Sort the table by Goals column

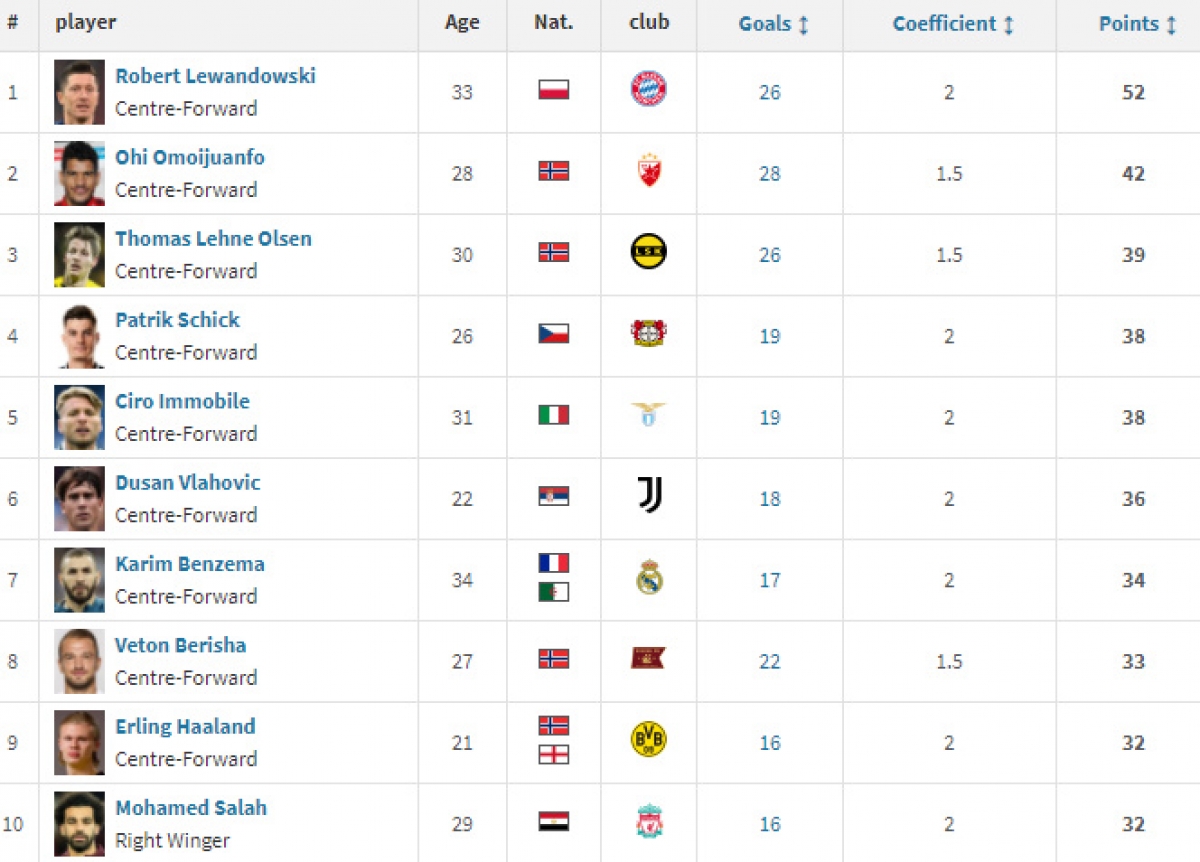pyautogui.click(x=773, y=24)
